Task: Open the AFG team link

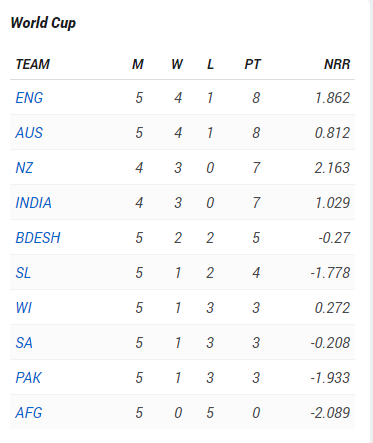Action: tap(29, 413)
